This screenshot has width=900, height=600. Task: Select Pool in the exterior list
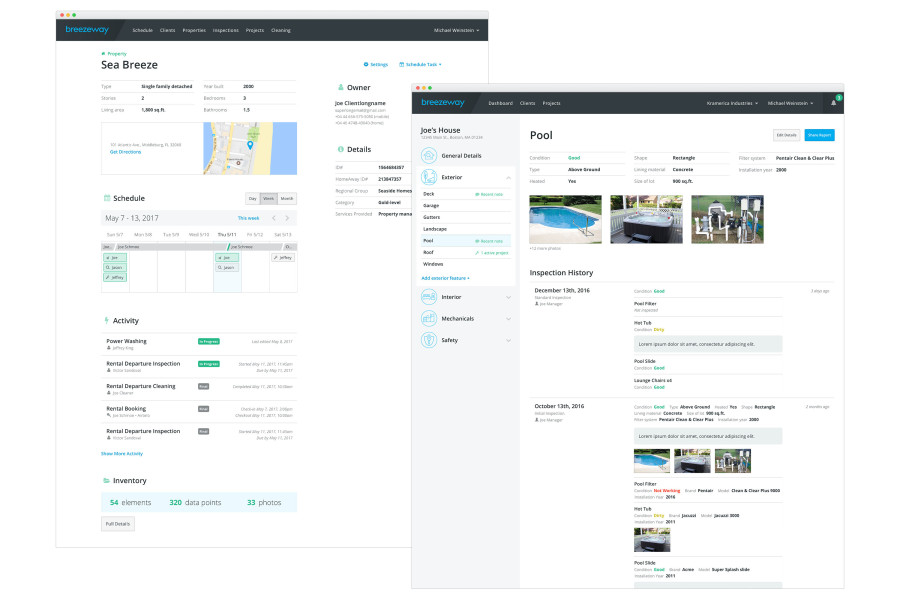click(465, 241)
